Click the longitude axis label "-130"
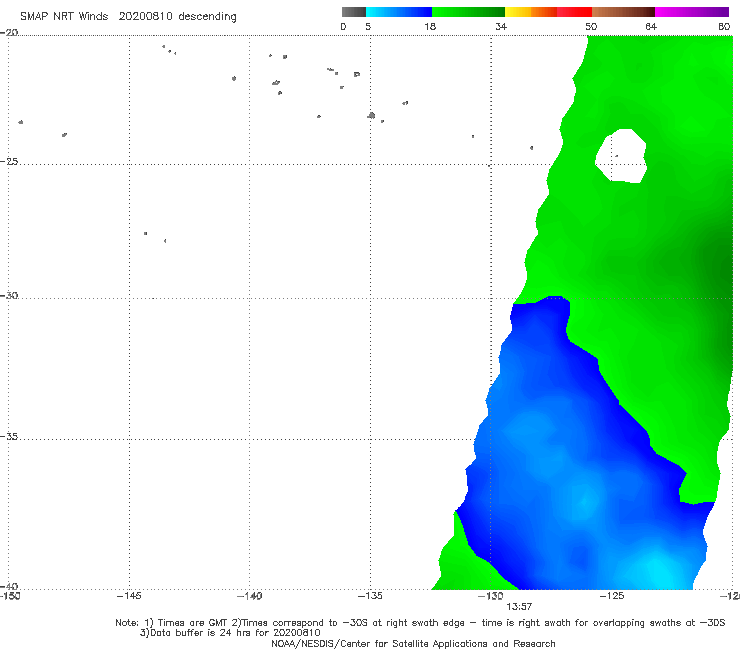This screenshot has width=740, height=650. pyautogui.click(x=491, y=596)
